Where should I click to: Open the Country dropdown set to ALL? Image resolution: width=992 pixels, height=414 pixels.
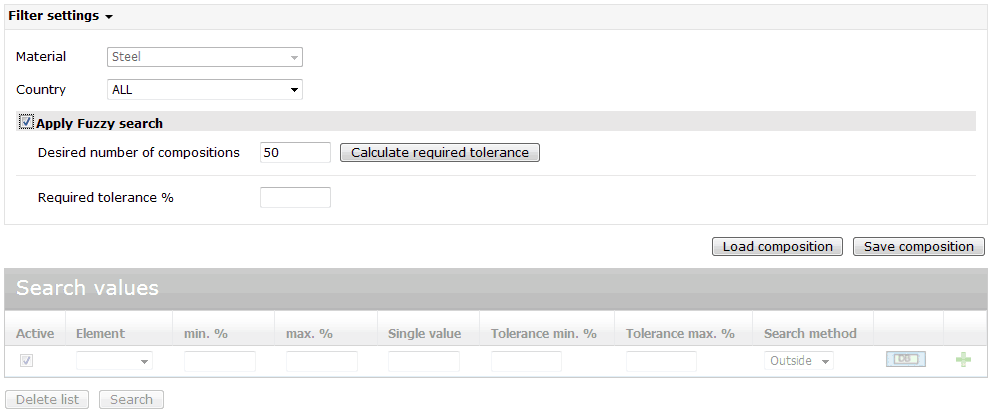tap(205, 90)
